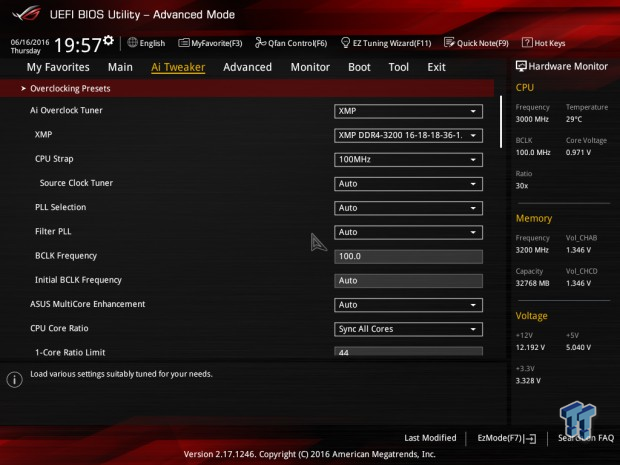The height and width of the screenshot is (465, 620).
Task: Open the XMP profile dropdown
Action: pos(408,135)
